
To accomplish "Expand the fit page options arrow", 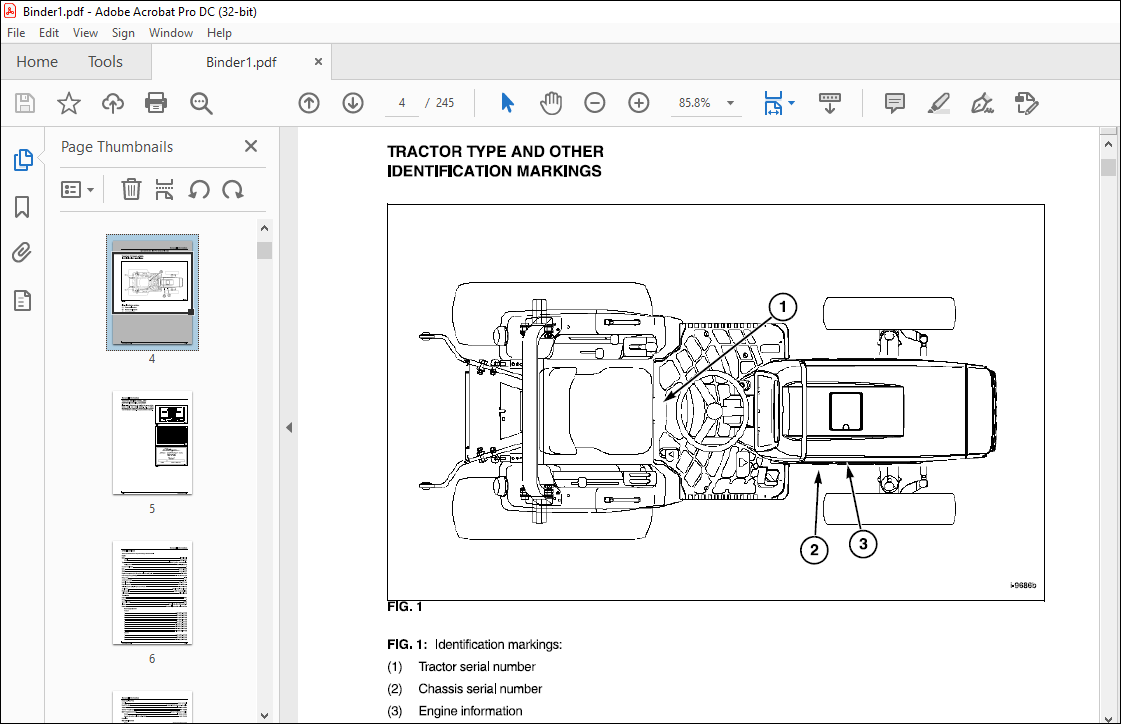I will [791, 103].
